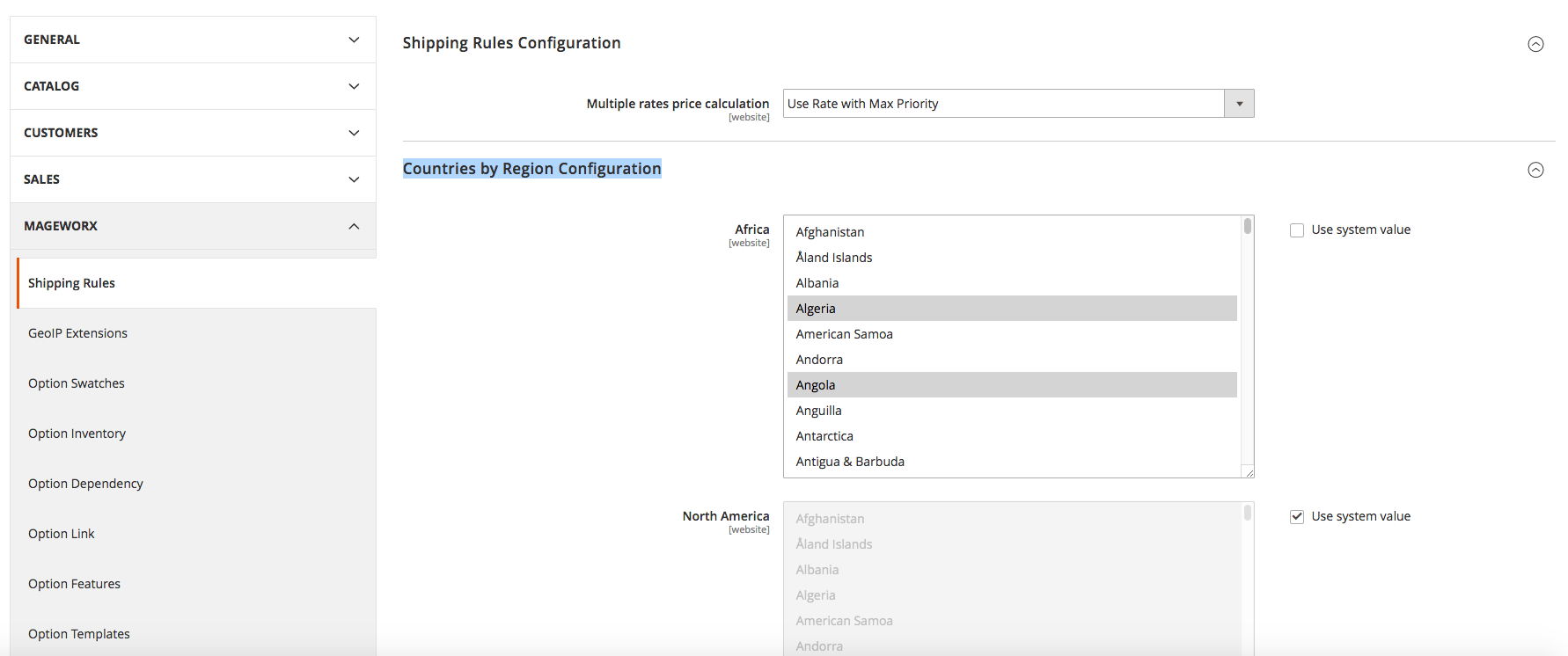This screenshot has width=1568, height=656.
Task: Click the Africa list scrollbar thumb
Action: tap(1248, 226)
